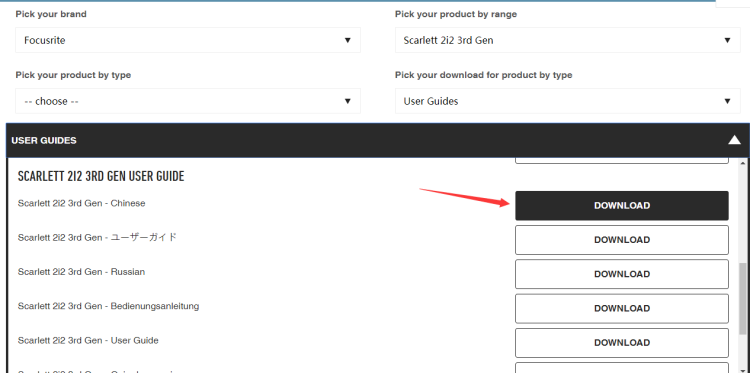The width and height of the screenshot is (750, 373).
Task: Select the 'Scarlett 2i2 3rd Gen - Chinese' text
Action: [81, 203]
